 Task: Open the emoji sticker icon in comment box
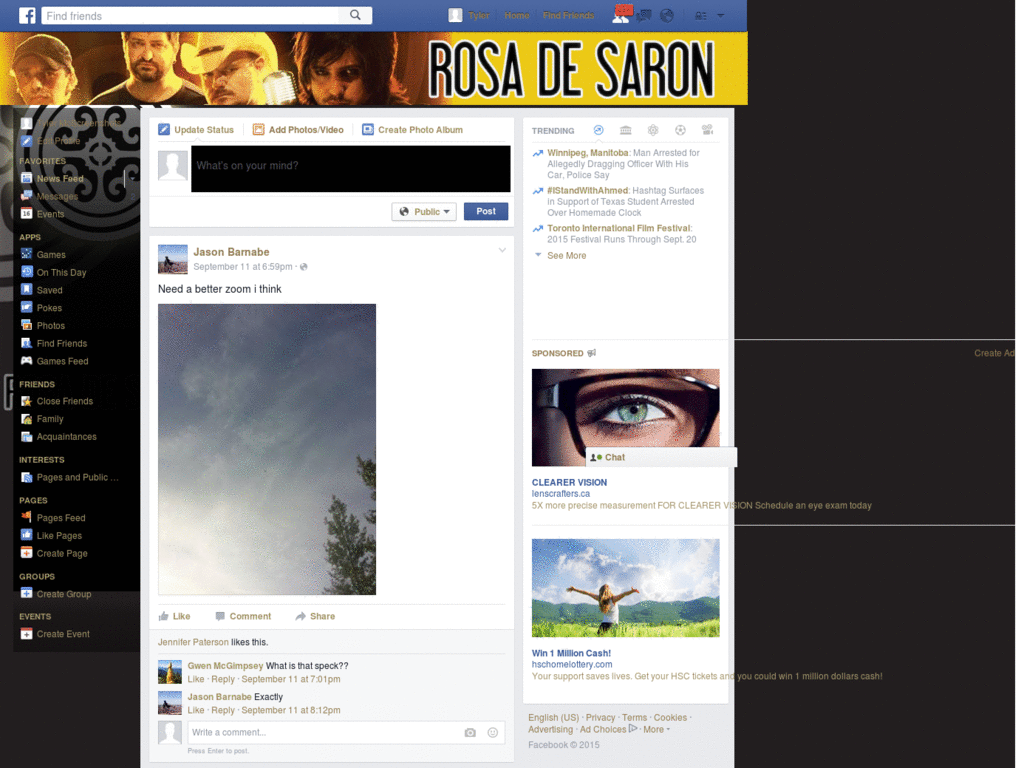click(493, 733)
